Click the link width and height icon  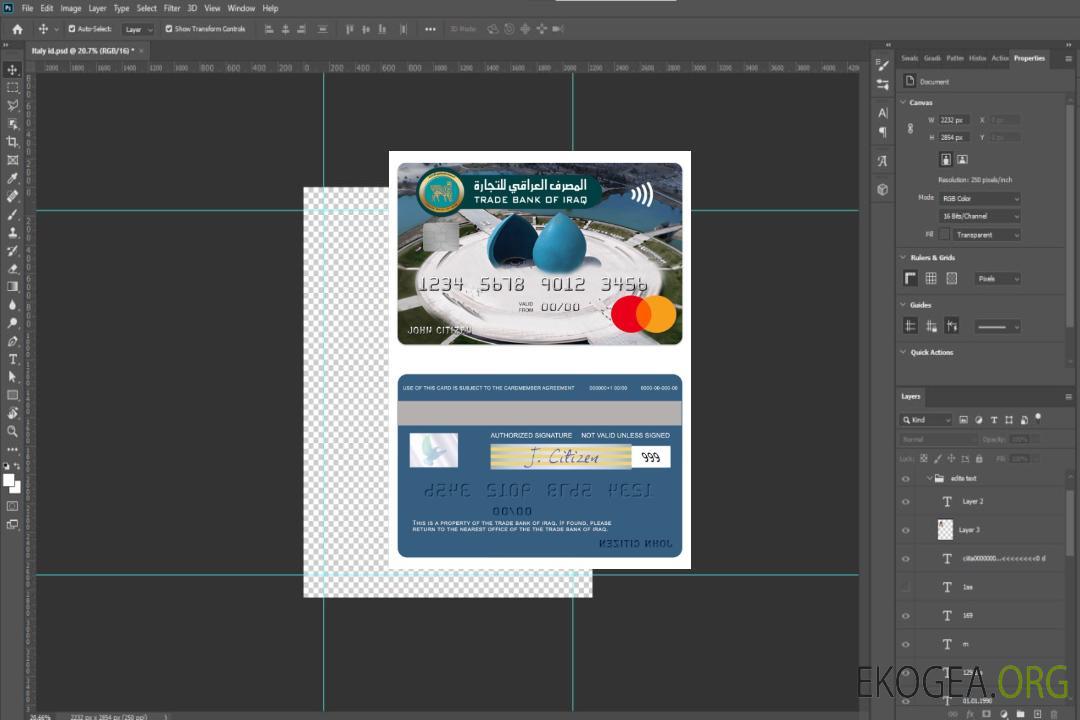pyautogui.click(x=910, y=128)
